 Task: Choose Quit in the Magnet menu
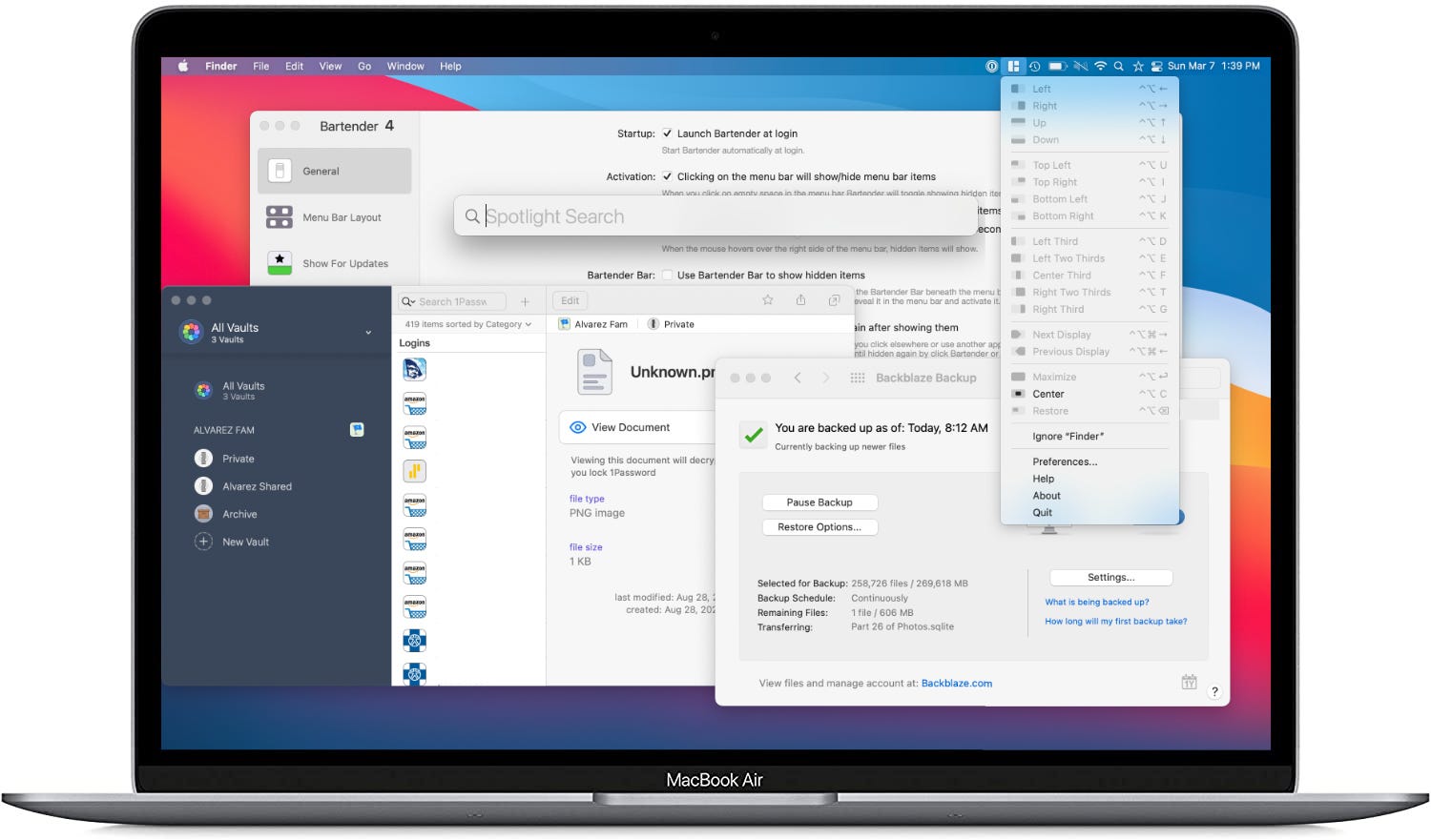(1089, 512)
